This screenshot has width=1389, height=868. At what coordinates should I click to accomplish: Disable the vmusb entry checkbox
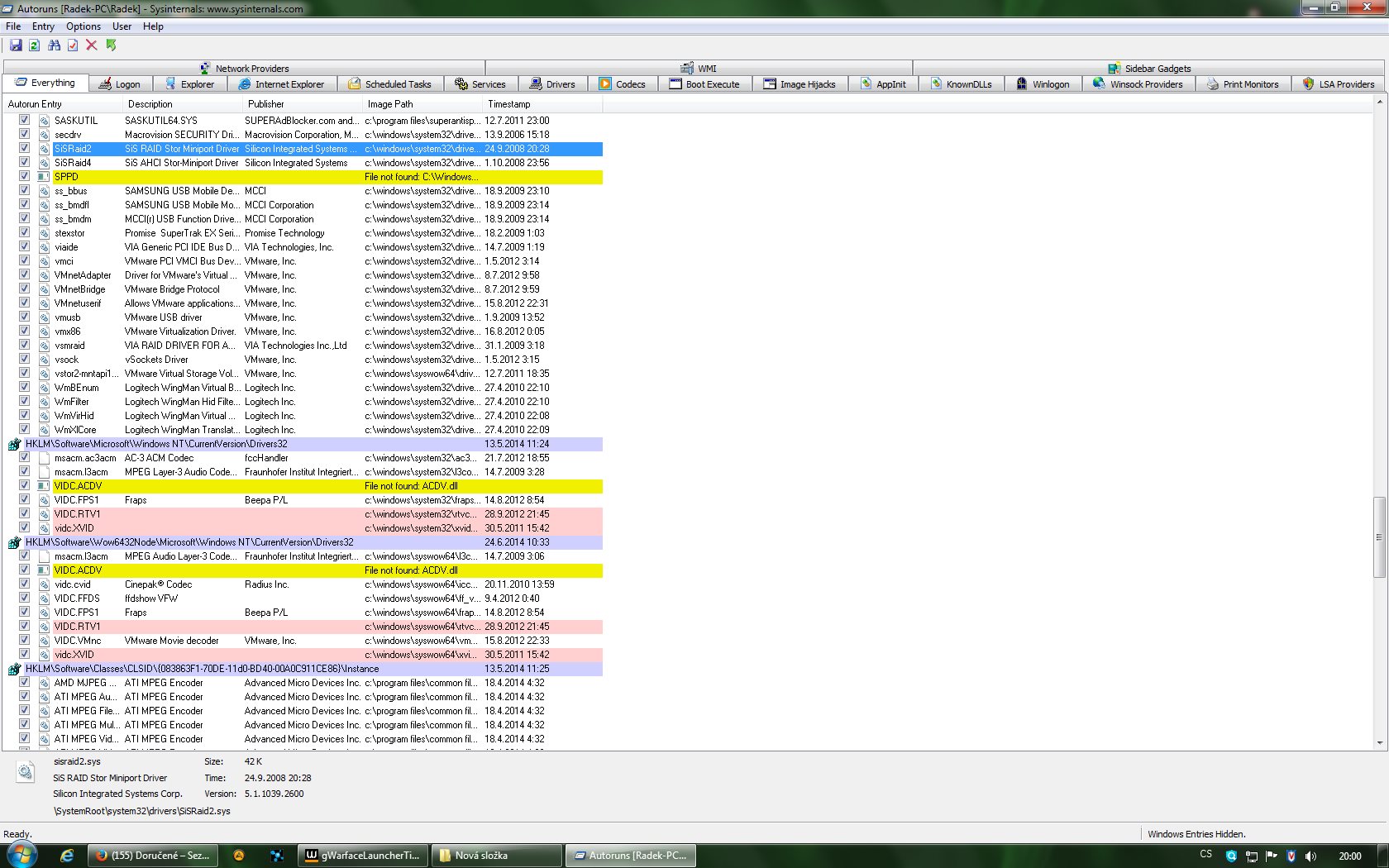[24, 317]
